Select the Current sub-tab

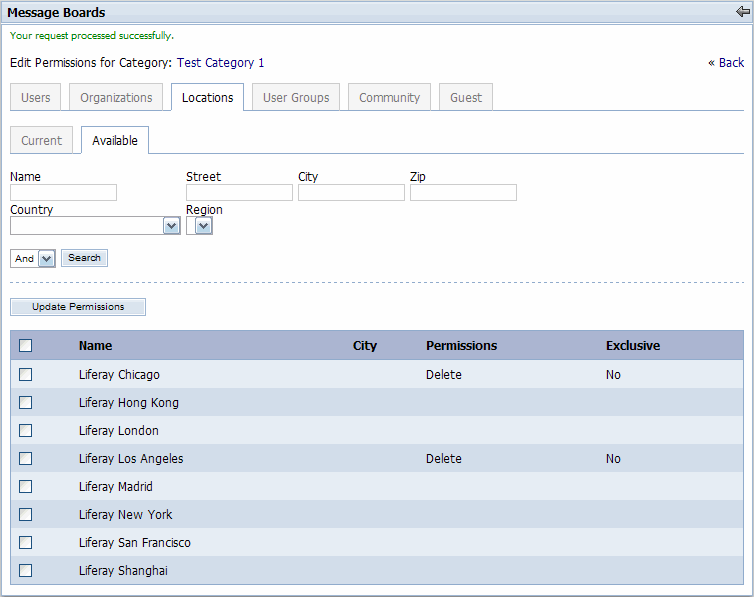coord(42,141)
